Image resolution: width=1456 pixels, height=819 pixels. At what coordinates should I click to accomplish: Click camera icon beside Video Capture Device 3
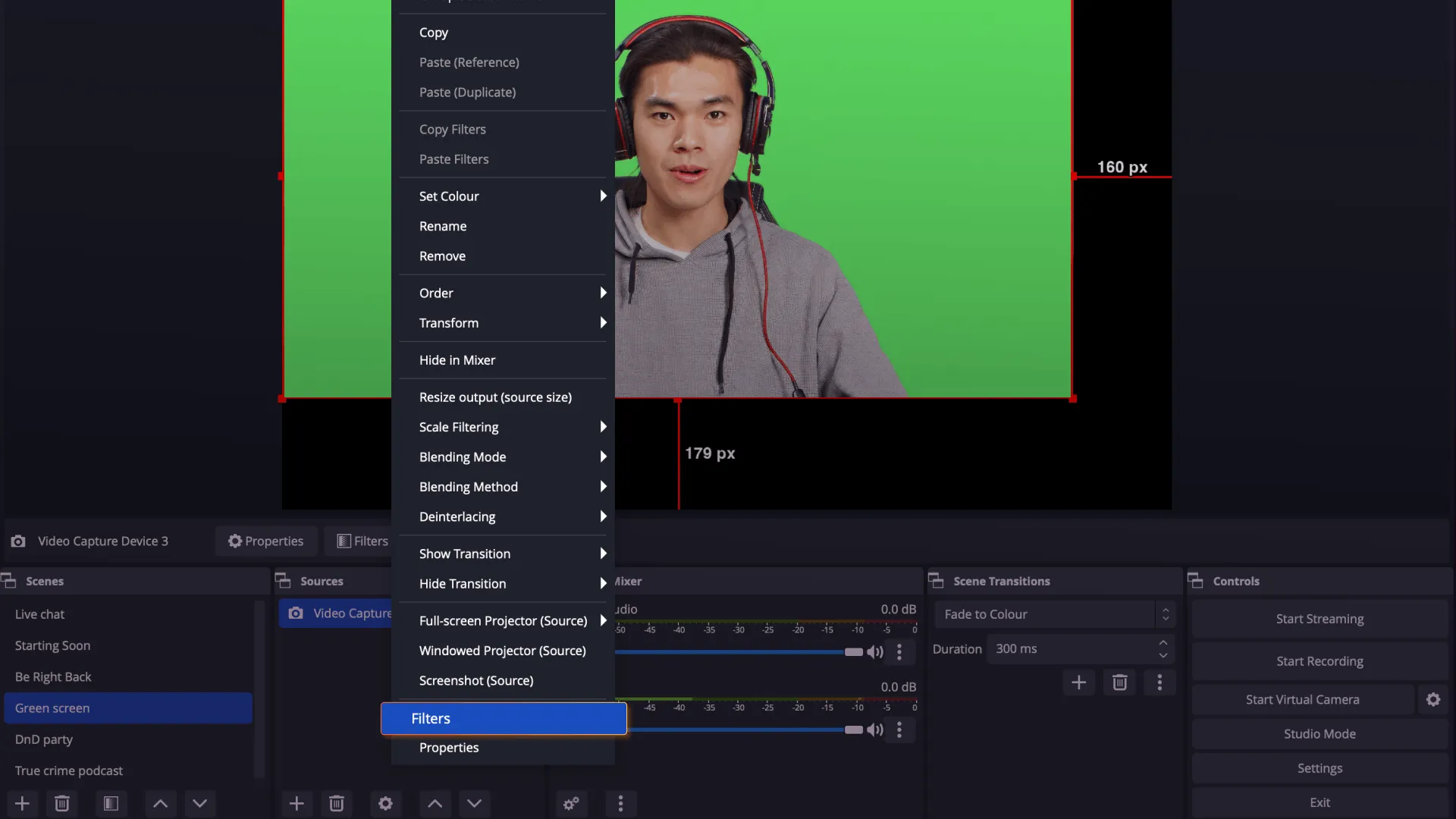coord(18,541)
